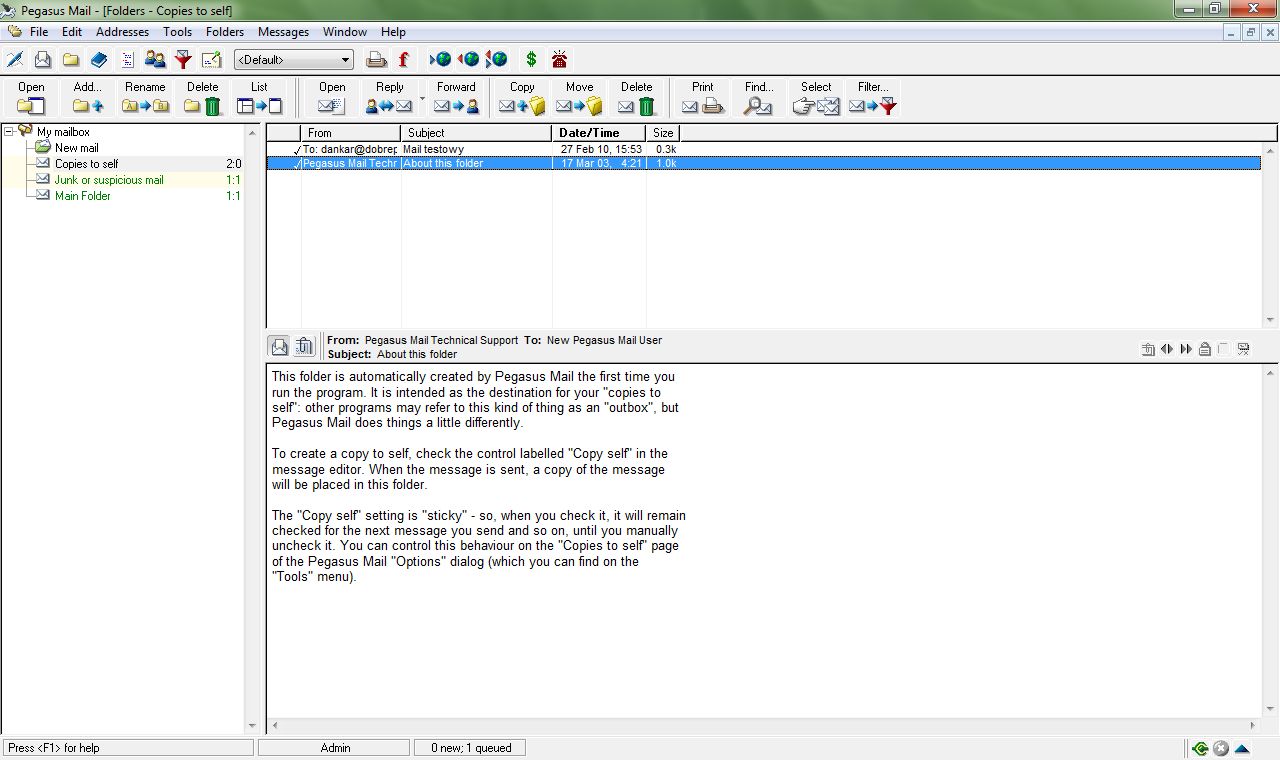The width and height of the screenshot is (1280, 760).
Task: Select the New mail folder
Action: (76, 148)
